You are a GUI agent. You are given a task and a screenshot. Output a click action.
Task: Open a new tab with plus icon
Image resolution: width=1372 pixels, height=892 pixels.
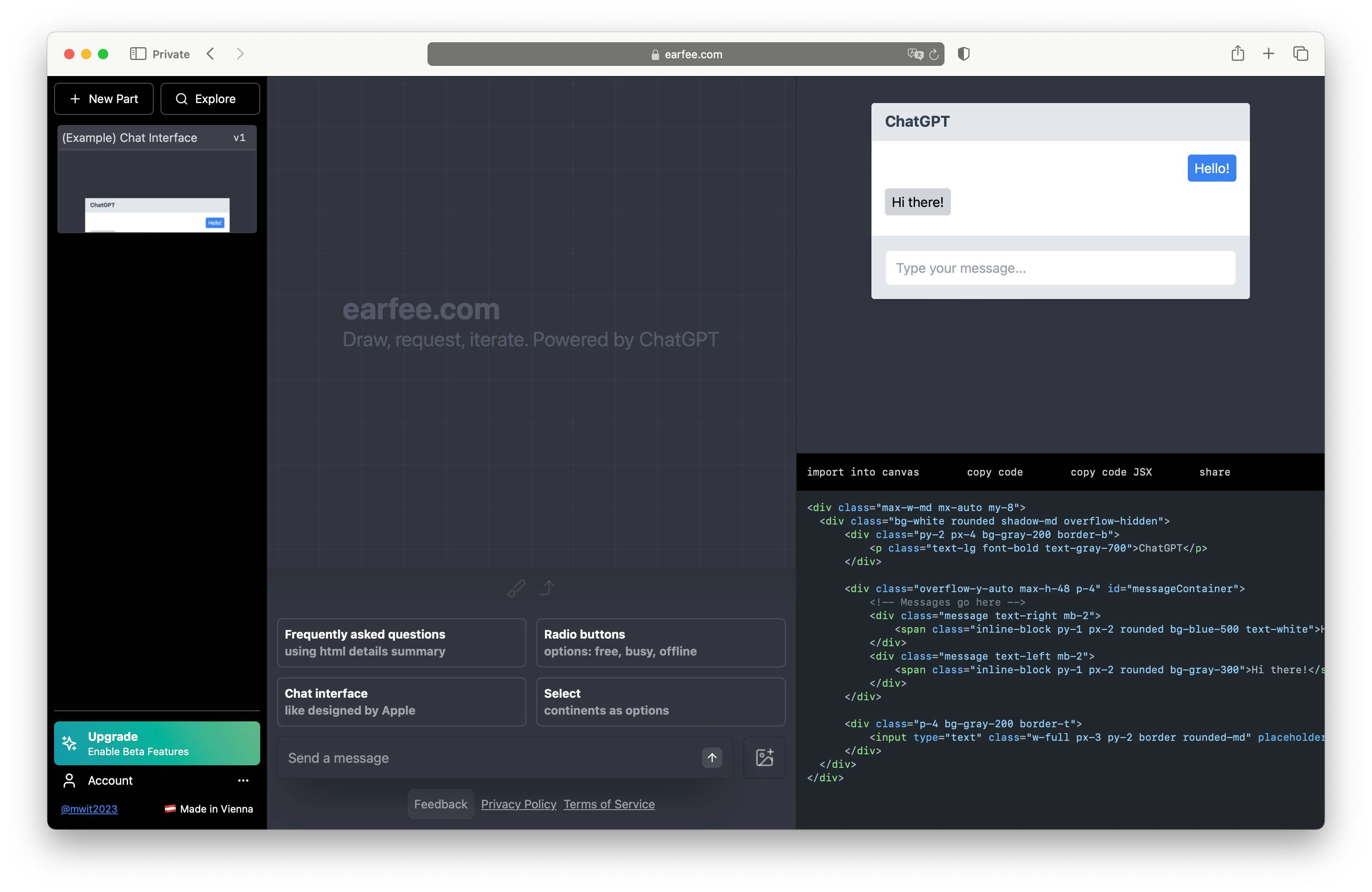click(1269, 54)
